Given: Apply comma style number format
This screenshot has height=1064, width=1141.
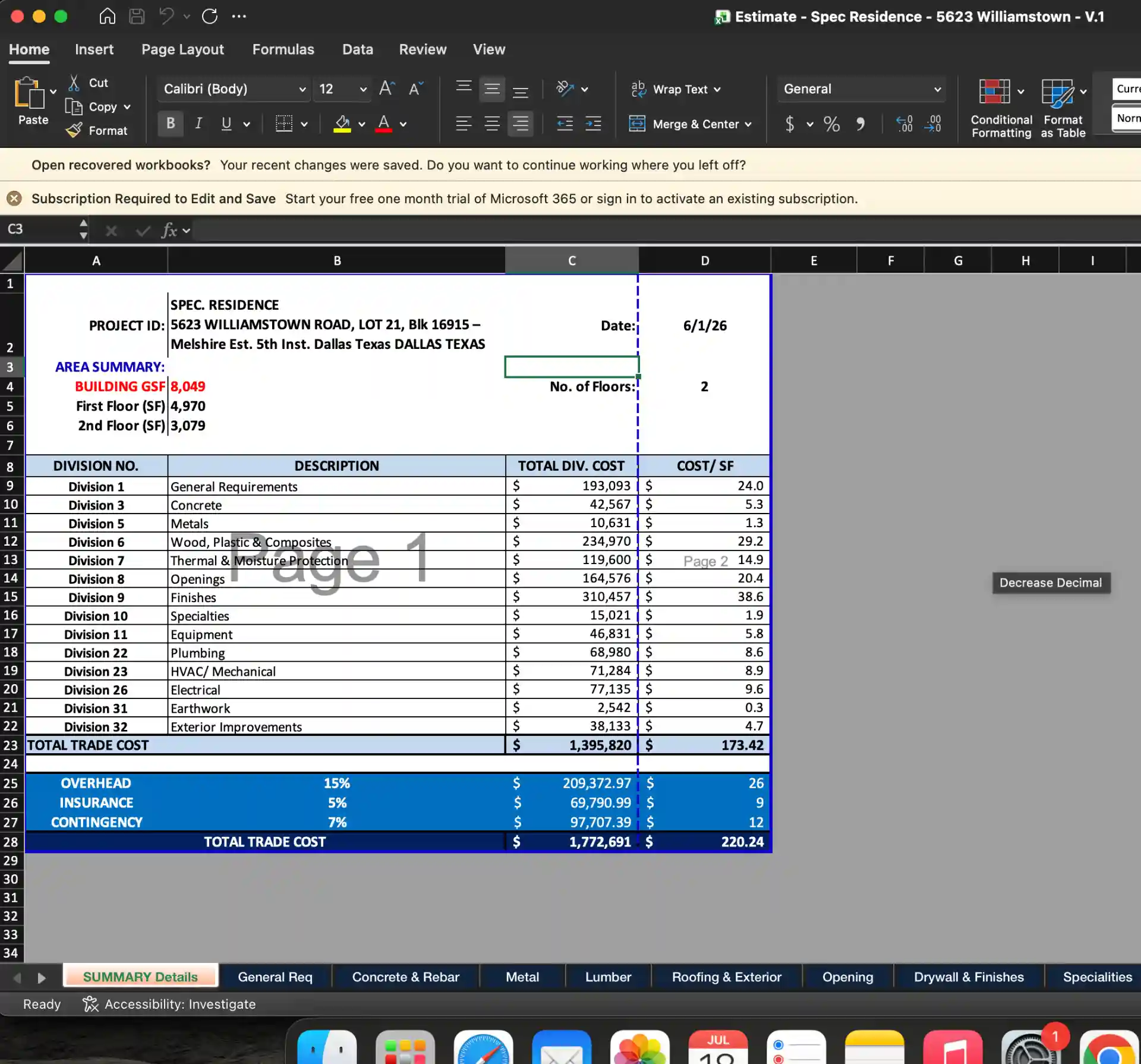Looking at the screenshot, I should (861, 124).
